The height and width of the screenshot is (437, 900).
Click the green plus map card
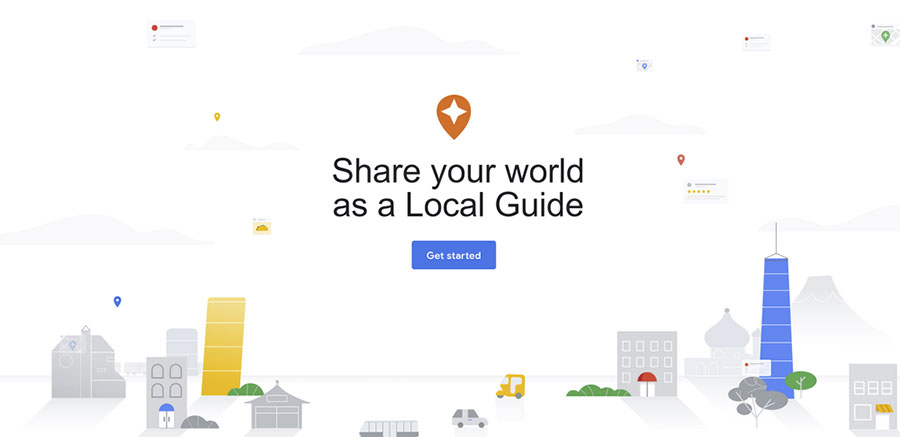(x=885, y=35)
